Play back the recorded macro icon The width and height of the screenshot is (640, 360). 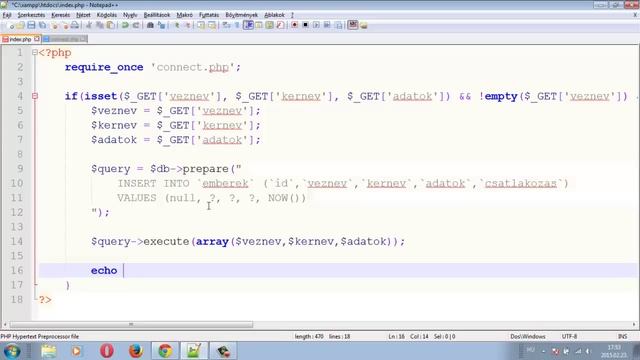[316, 25]
